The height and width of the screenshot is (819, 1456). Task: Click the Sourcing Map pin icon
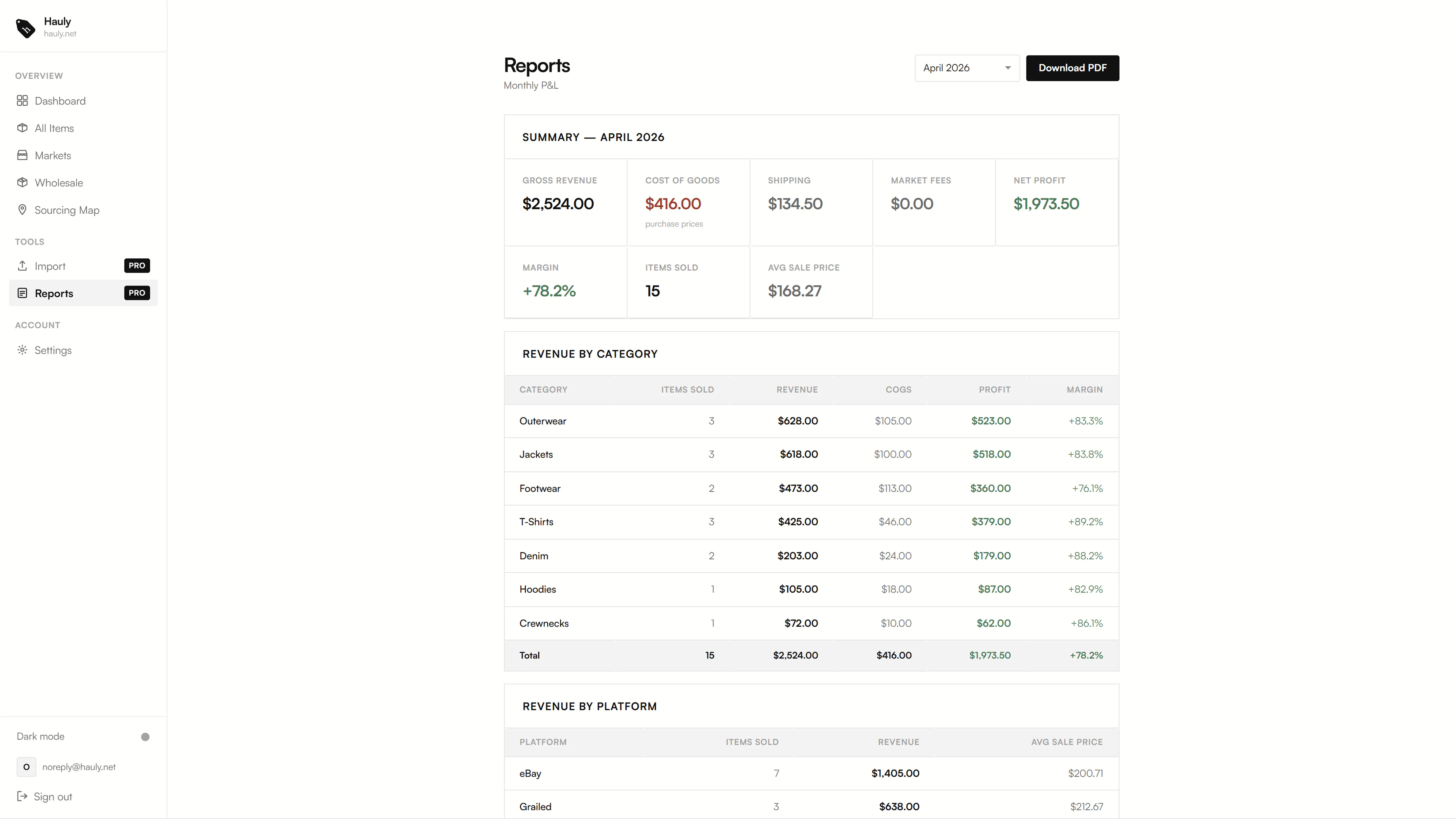click(x=22, y=210)
